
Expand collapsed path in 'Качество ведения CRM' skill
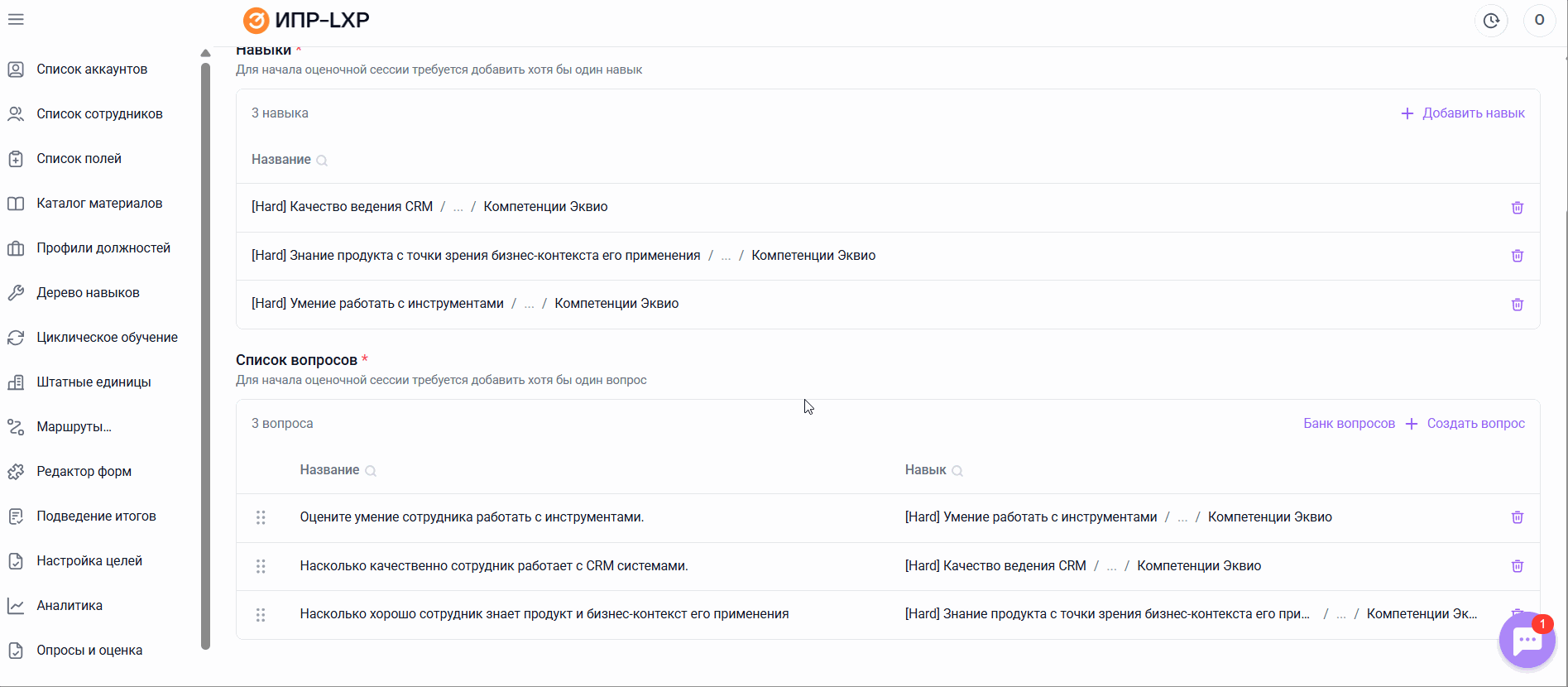pyautogui.click(x=458, y=207)
